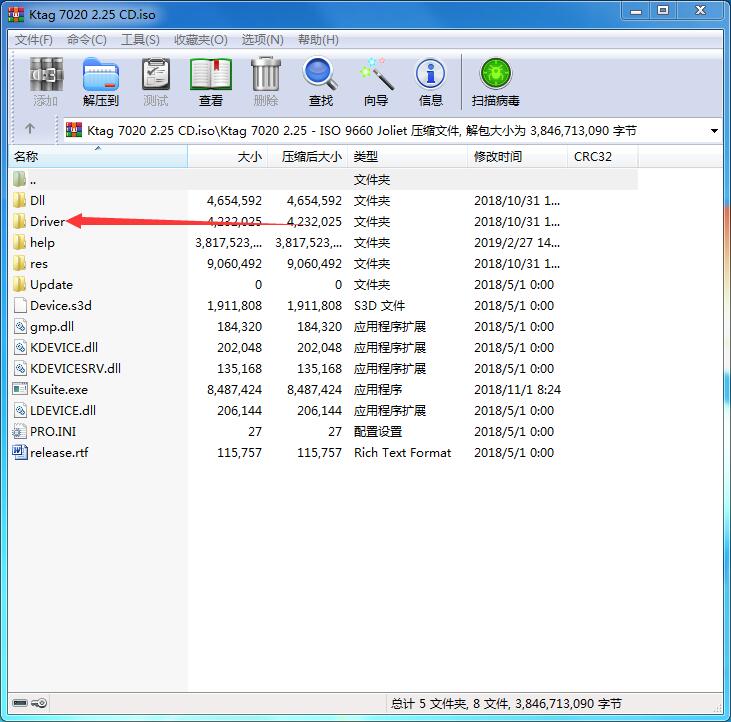Click the Scan Virus (扫描病毒) bug icon

pyautogui.click(x=496, y=73)
